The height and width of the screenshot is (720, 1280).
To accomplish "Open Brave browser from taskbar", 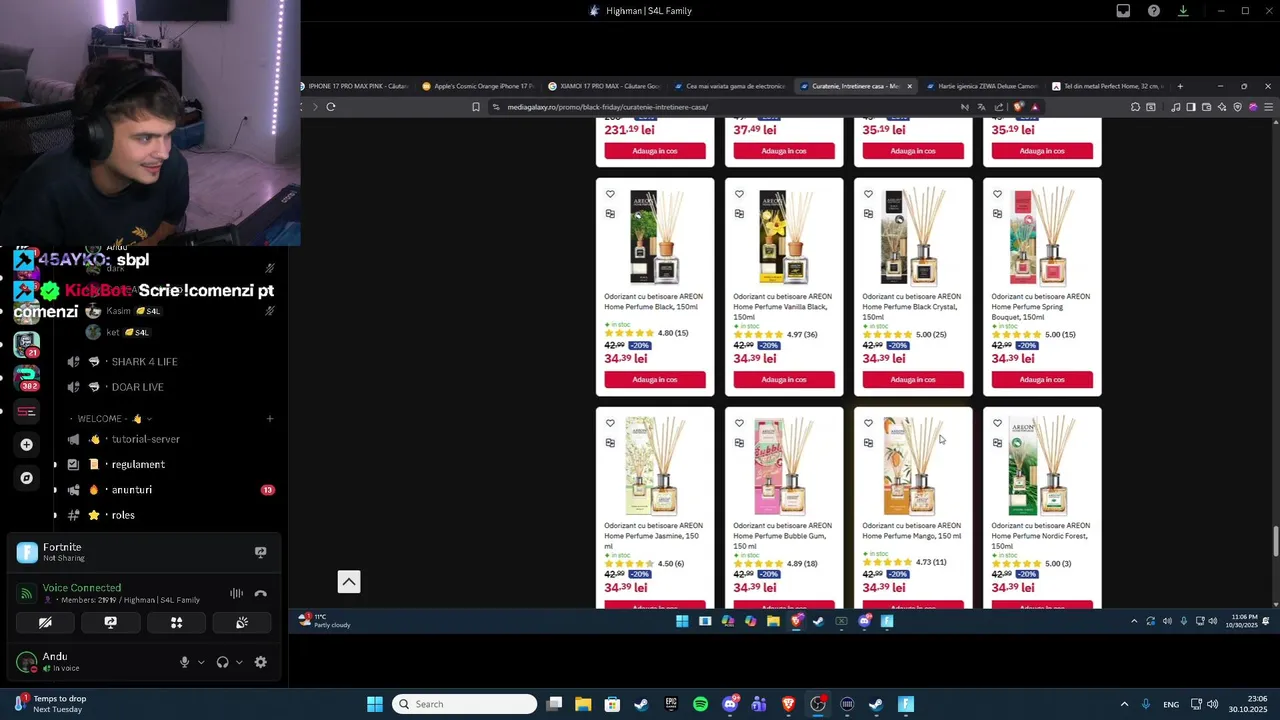I will click(x=788, y=704).
